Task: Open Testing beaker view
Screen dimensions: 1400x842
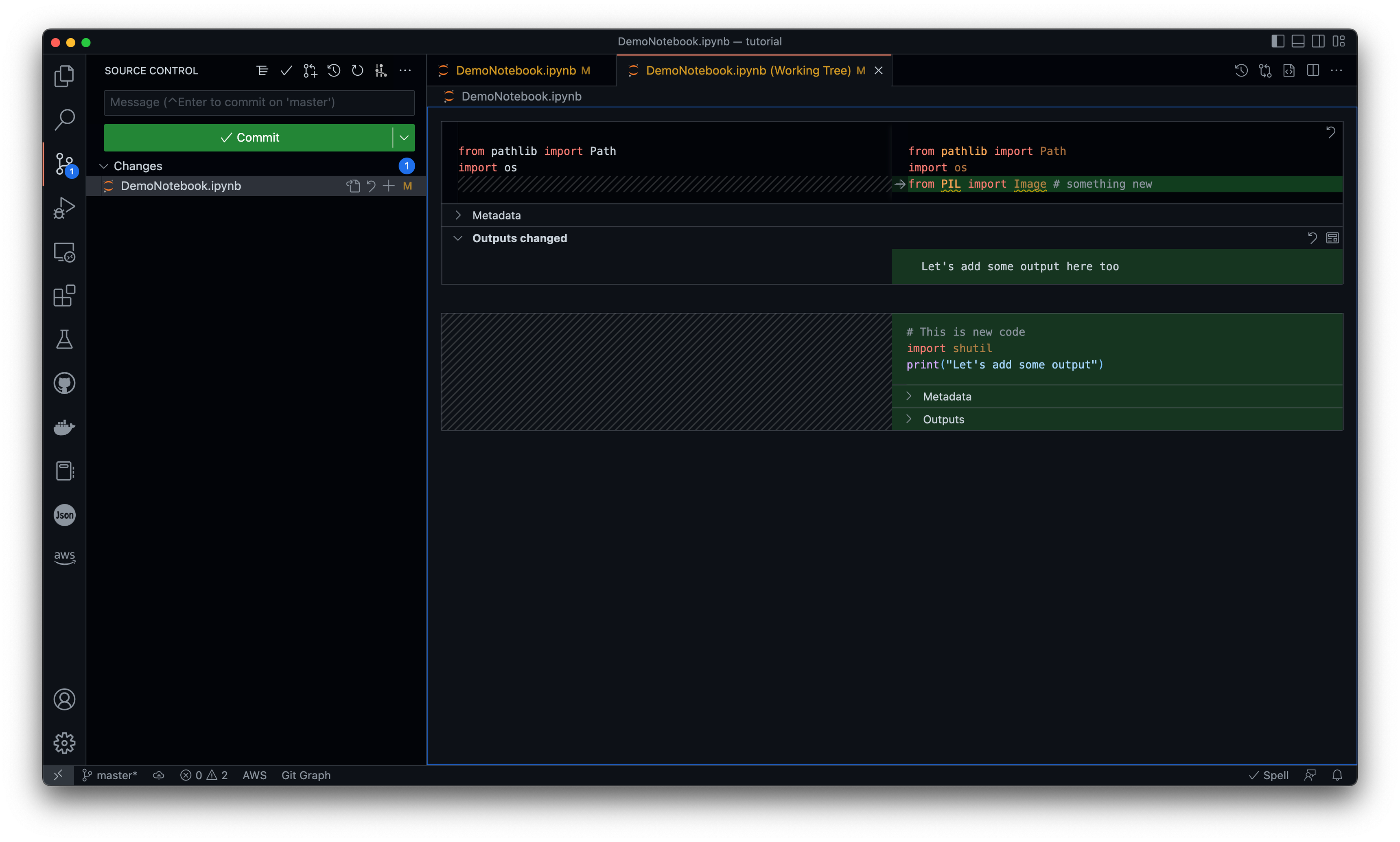Action: pos(64,339)
